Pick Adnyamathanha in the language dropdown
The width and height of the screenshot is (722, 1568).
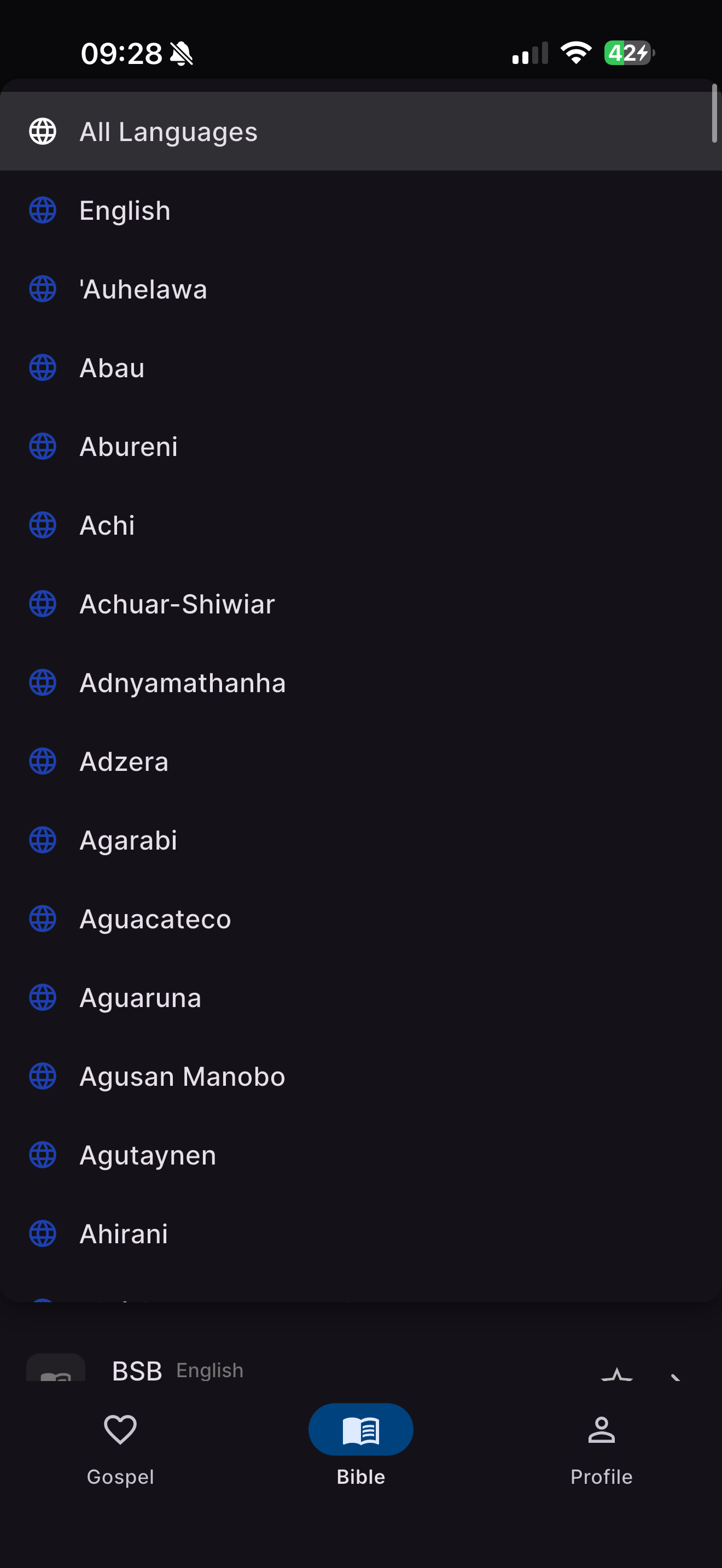pos(183,683)
